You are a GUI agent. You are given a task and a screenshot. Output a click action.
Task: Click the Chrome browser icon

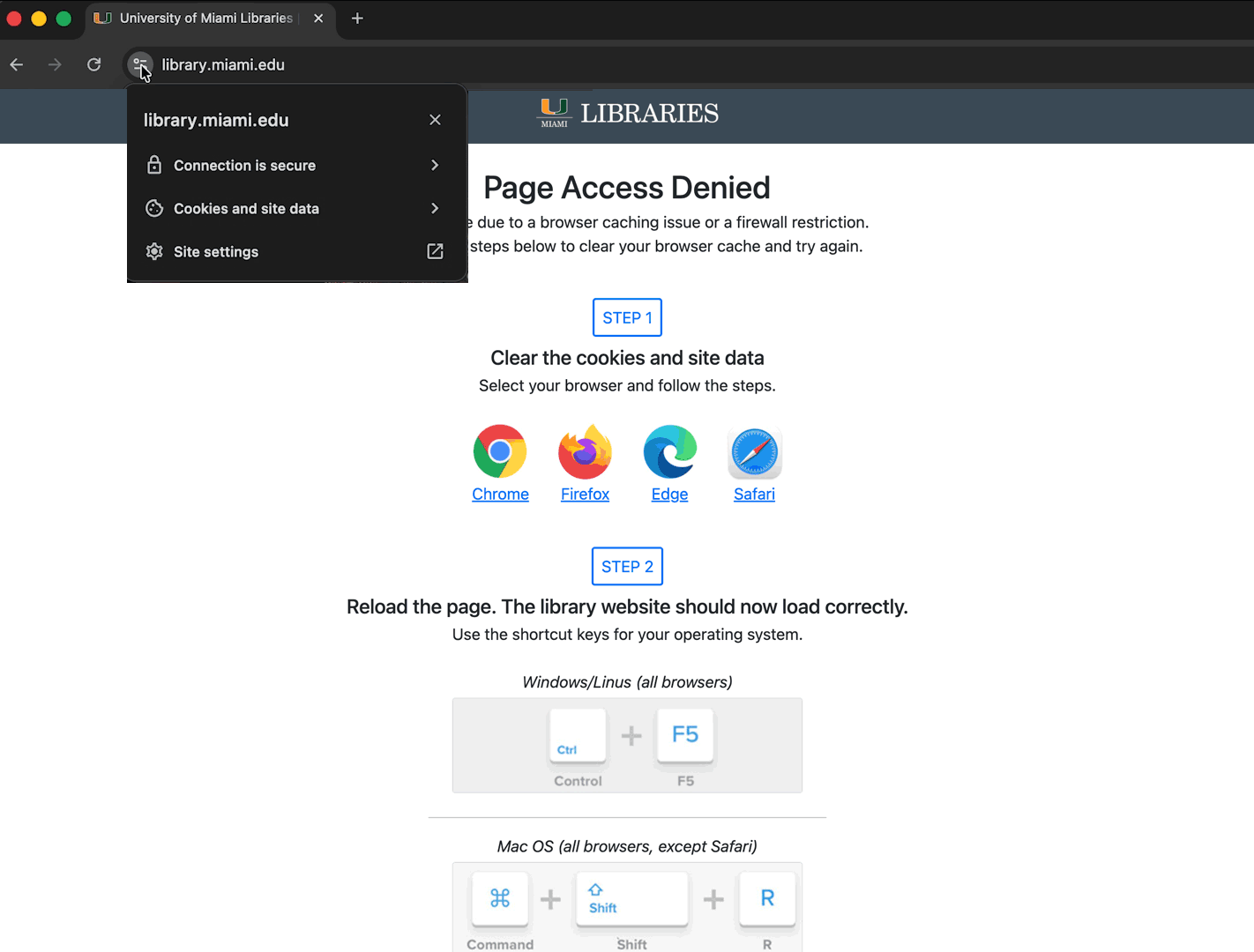(500, 451)
